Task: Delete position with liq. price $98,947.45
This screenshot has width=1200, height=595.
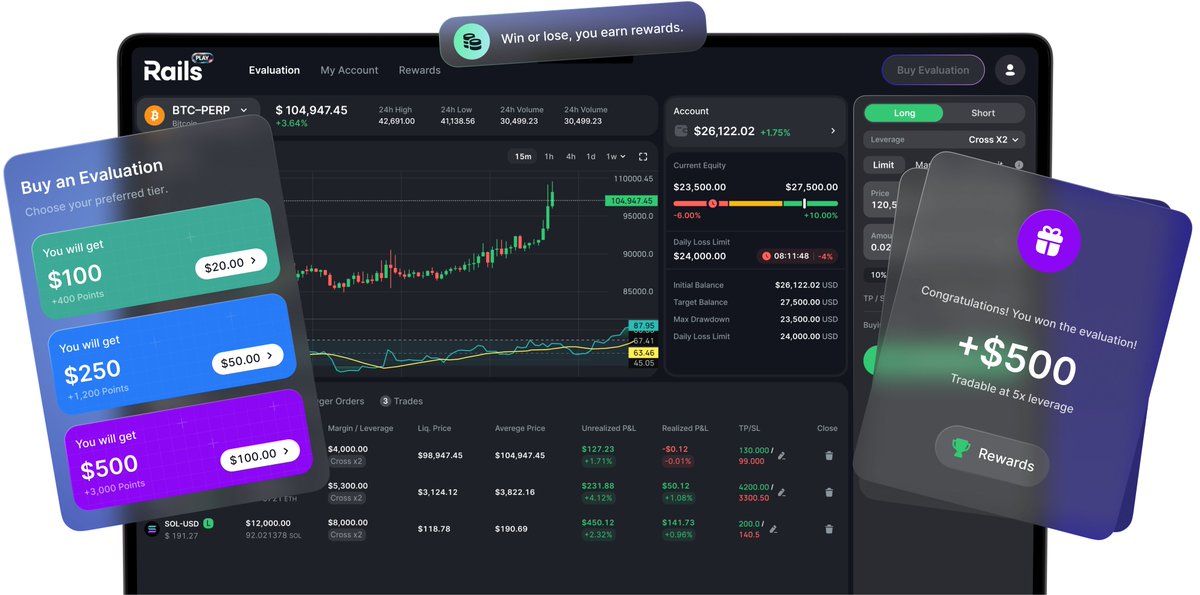Action: pyautogui.click(x=828, y=455)
